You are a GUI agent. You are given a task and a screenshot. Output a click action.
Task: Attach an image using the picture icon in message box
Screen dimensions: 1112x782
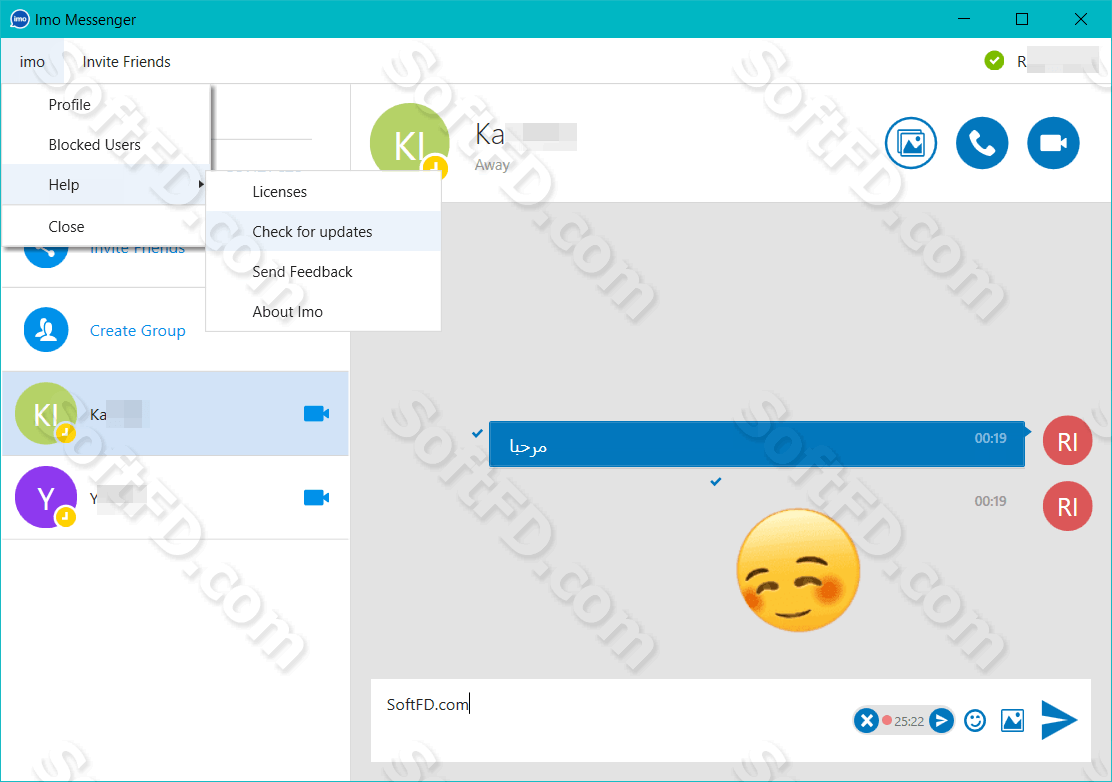pos(1012,721)
